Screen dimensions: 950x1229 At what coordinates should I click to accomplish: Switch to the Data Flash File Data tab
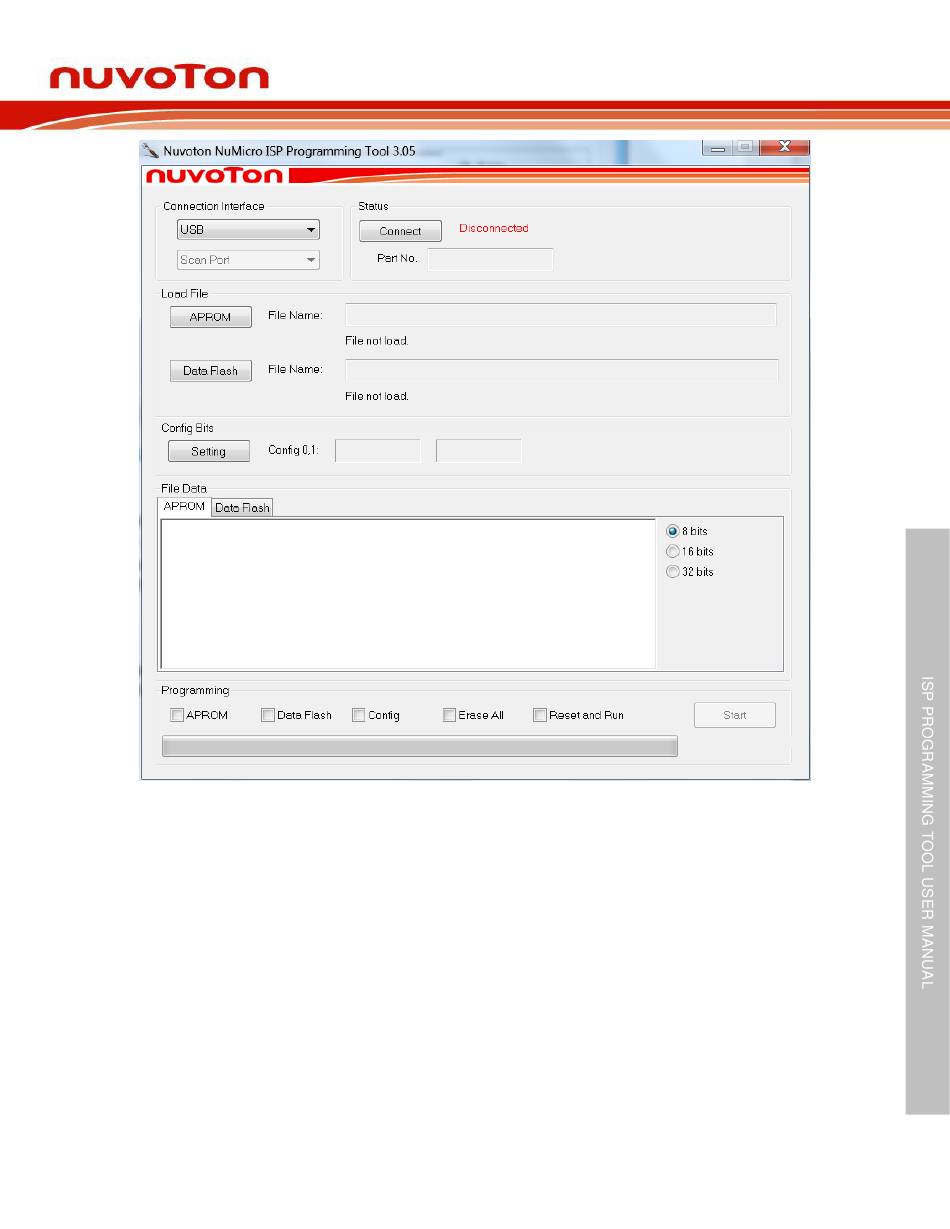(x=242, y=508)
